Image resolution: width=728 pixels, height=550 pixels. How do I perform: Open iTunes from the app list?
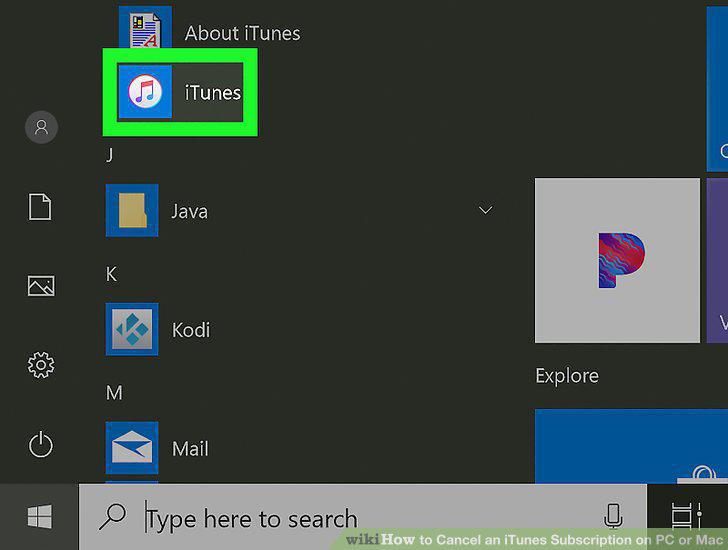pos(180,92)
